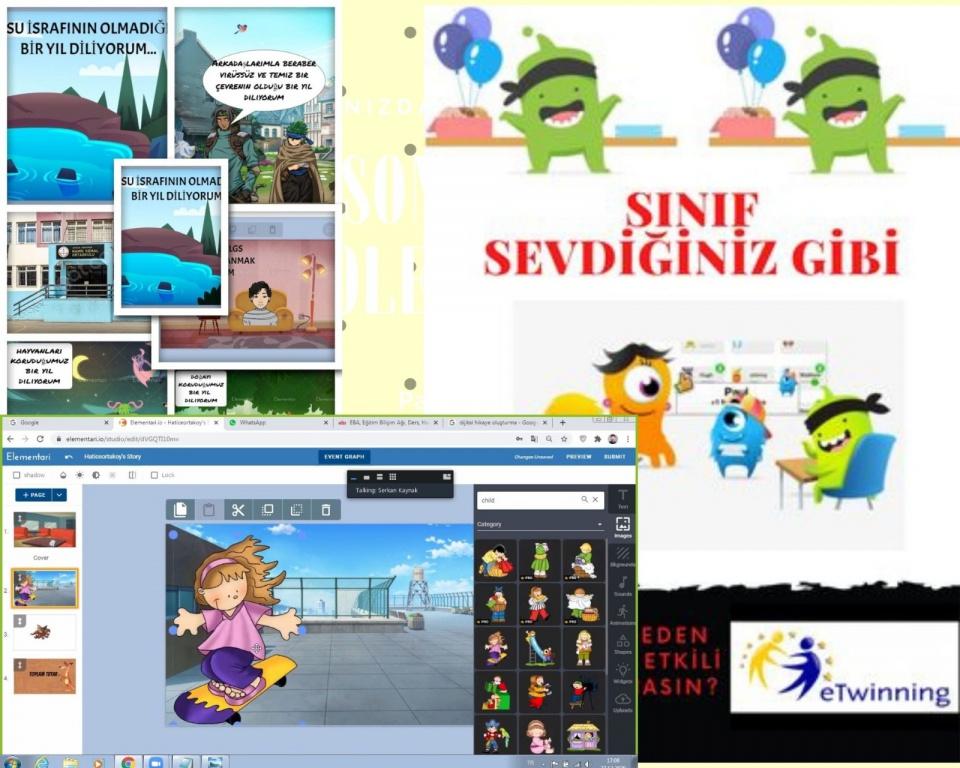Screen dimensions: 960x768
Task: Choose the purple playhouse image
Action: pyautogui.click(x=583, y=736)
